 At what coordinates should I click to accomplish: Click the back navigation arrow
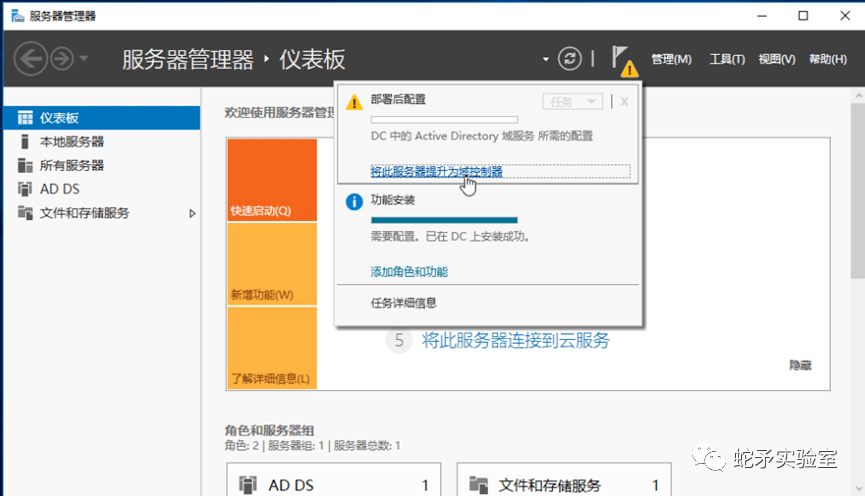pyautogui.click(x=31, y=59)
